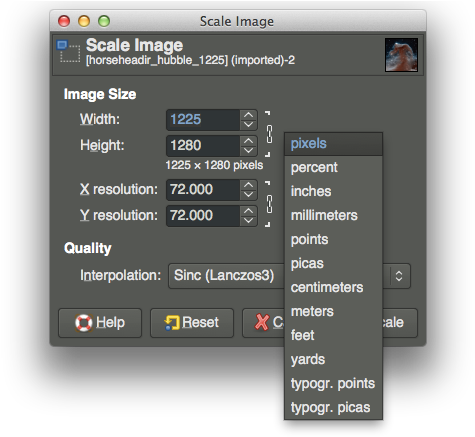Image resolution: width=475 pixels, height=437 pixels.
Task: Increase Width with the up stepper arrow
Action: click(248, 115)
